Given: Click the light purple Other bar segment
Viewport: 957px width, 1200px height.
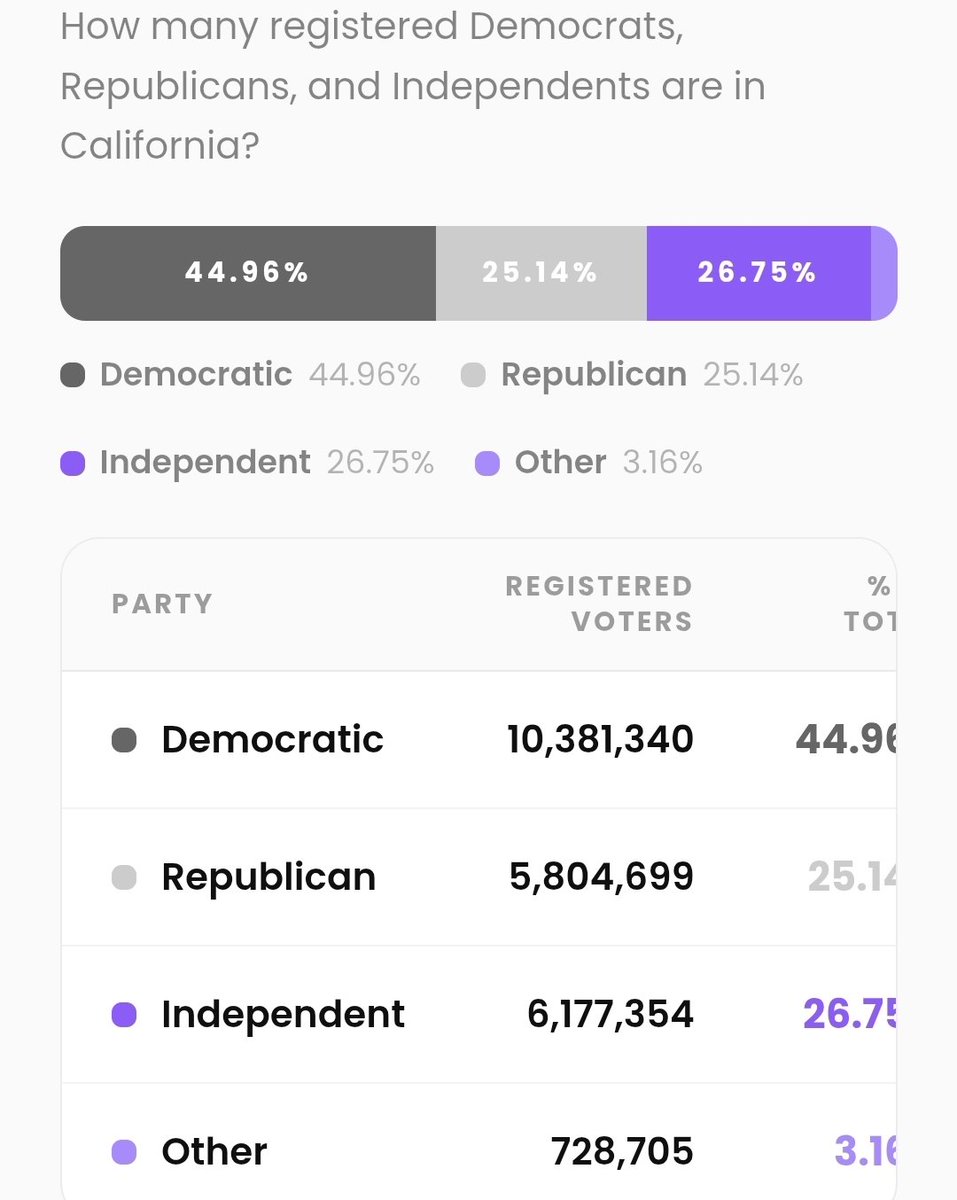Looking at the screenshot, I should [x=884, y=273].
